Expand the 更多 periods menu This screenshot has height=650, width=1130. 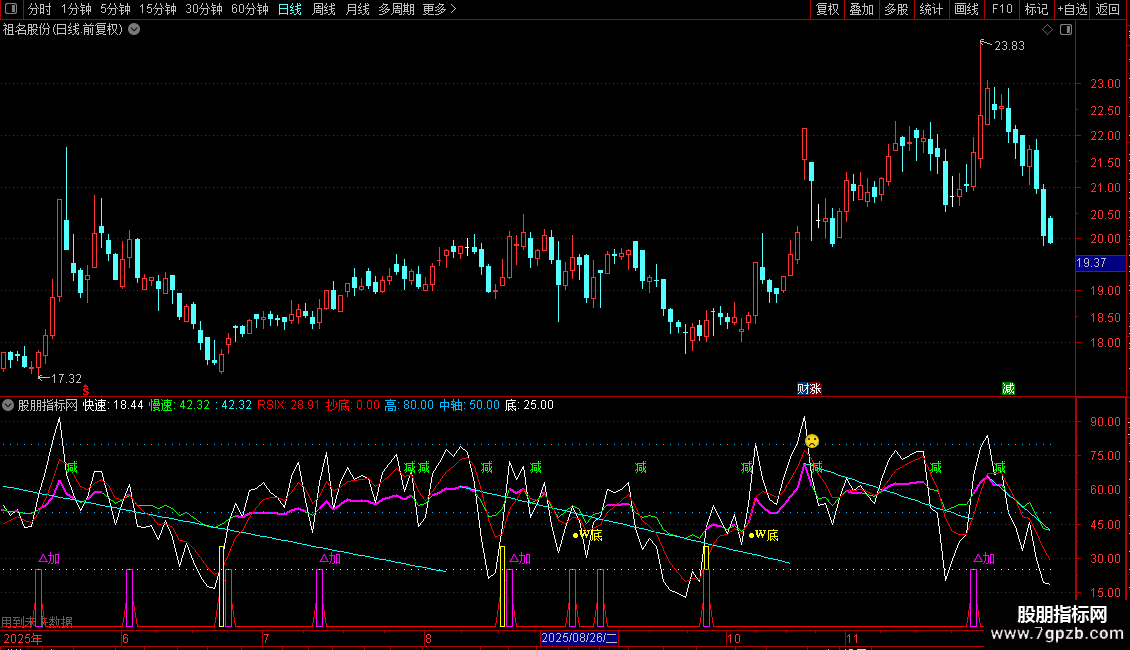pos(439,10)
